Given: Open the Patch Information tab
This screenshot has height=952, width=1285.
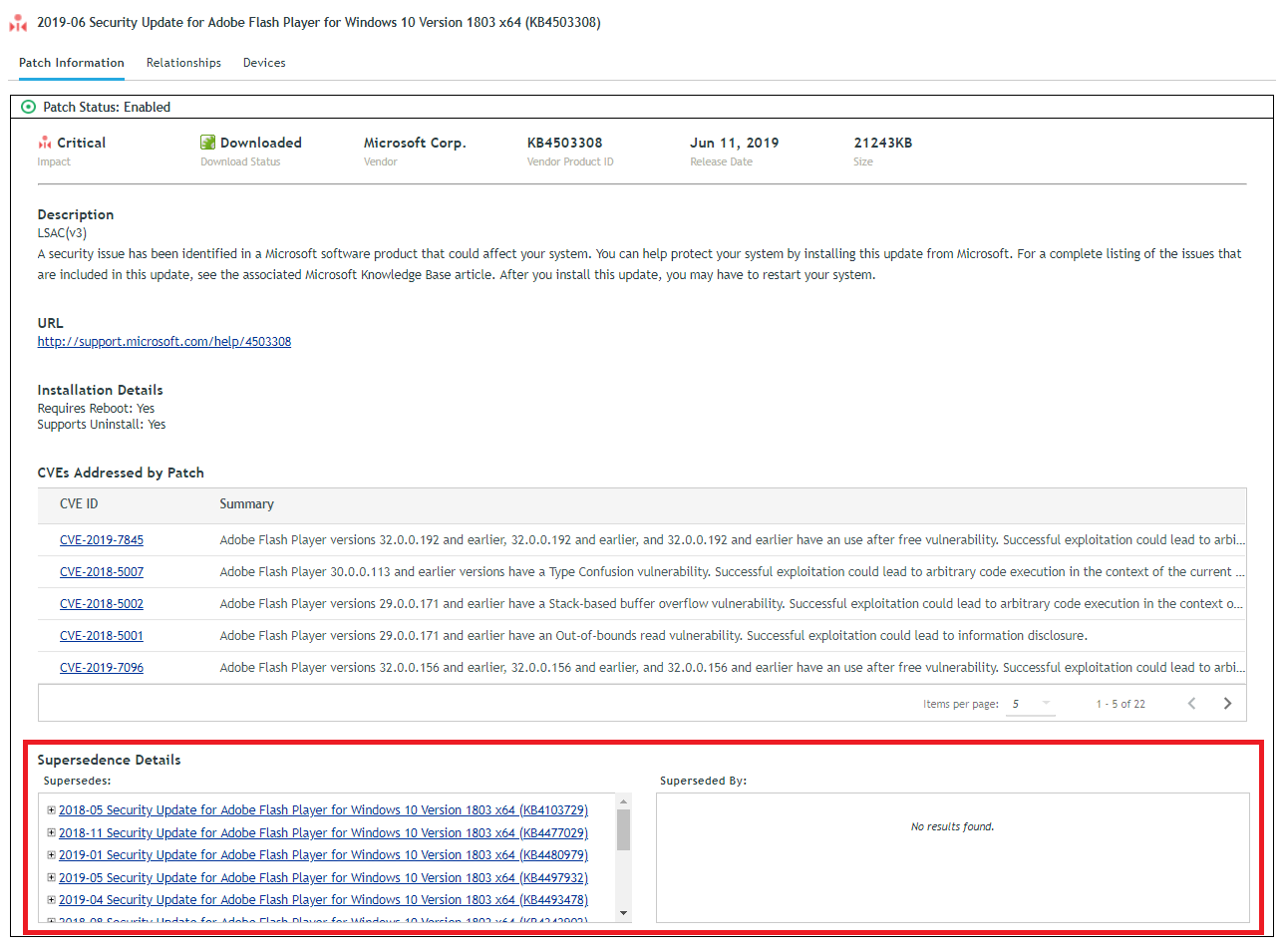Looking at the screenshot, I should [x=72, y=63].
